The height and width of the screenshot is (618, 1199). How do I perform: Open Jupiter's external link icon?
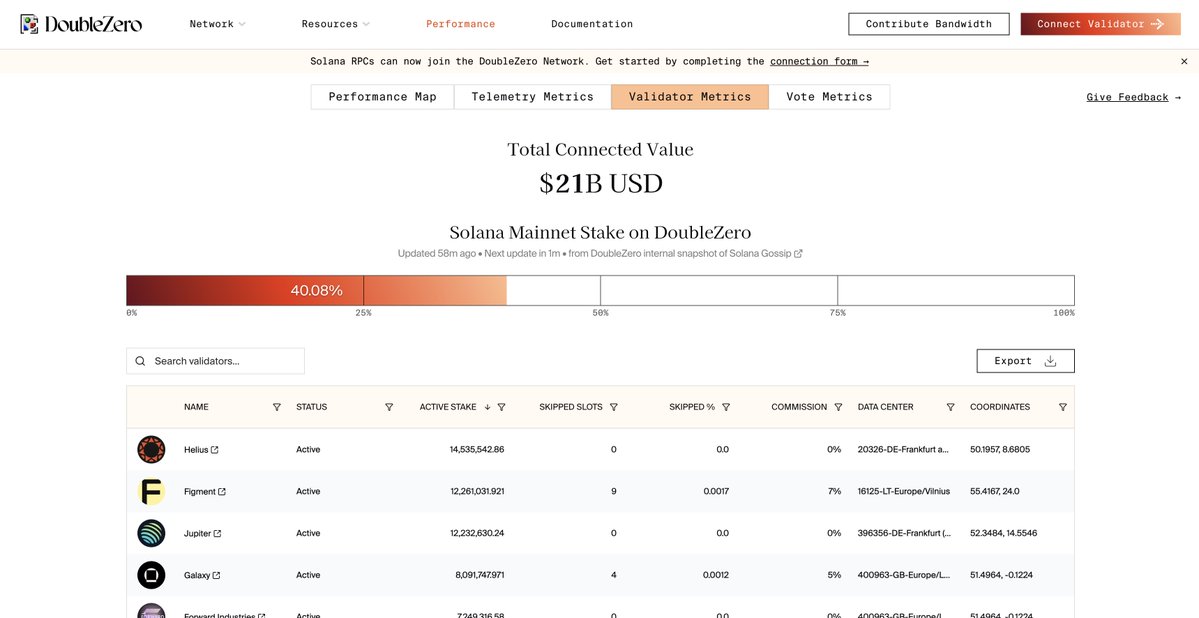218,533
